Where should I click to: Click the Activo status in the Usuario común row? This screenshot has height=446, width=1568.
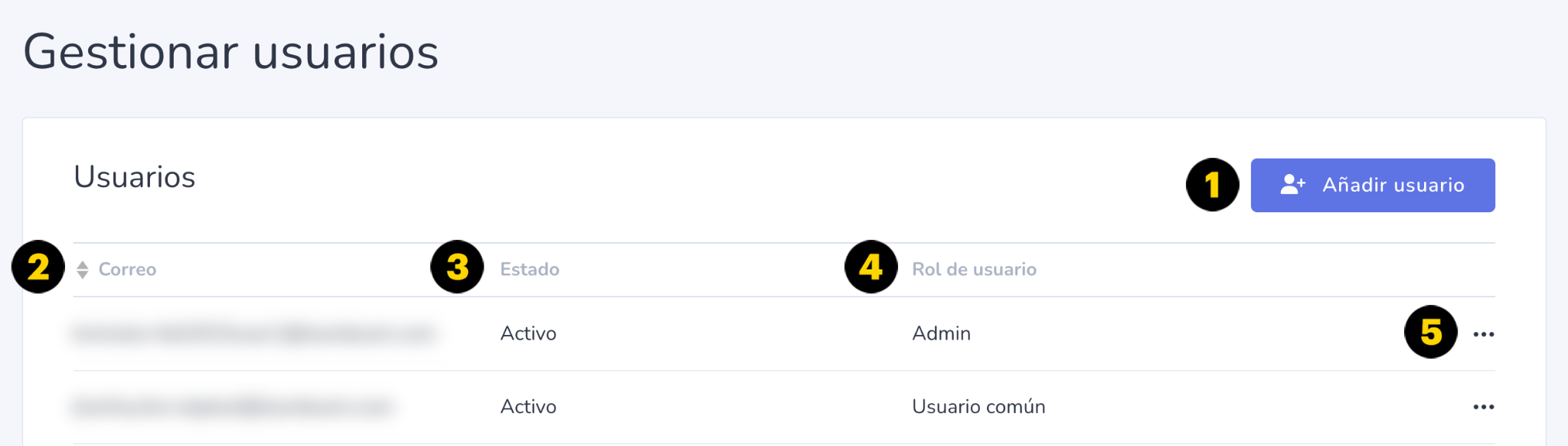point(528,407)
